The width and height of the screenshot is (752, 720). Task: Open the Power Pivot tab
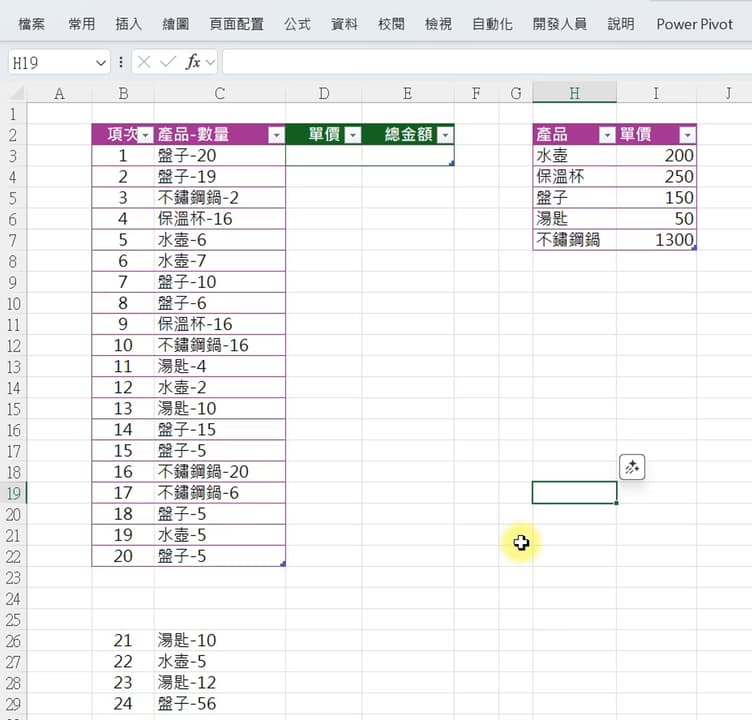click(694, 24)
